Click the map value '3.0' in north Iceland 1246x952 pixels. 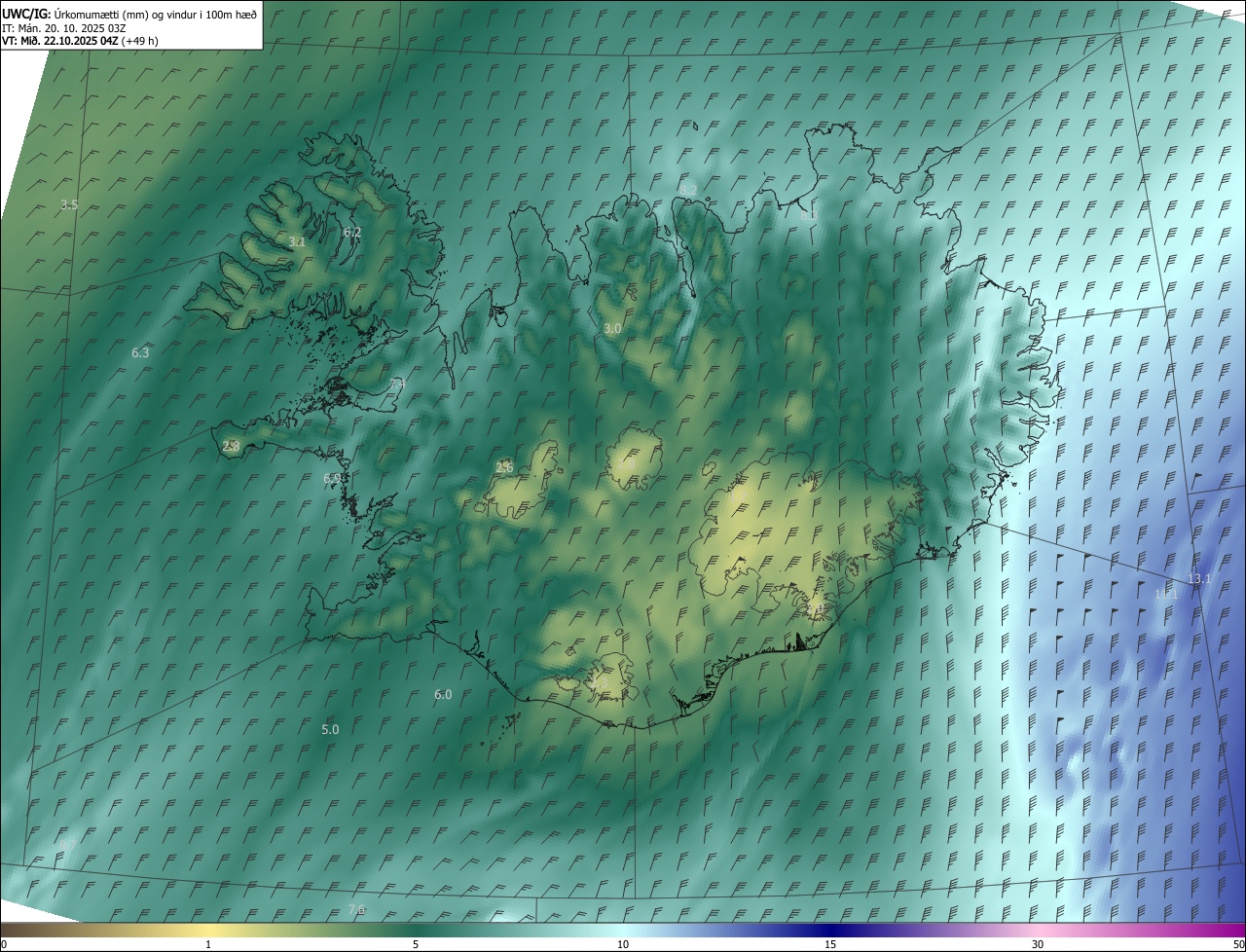click(x=612, y=329)
